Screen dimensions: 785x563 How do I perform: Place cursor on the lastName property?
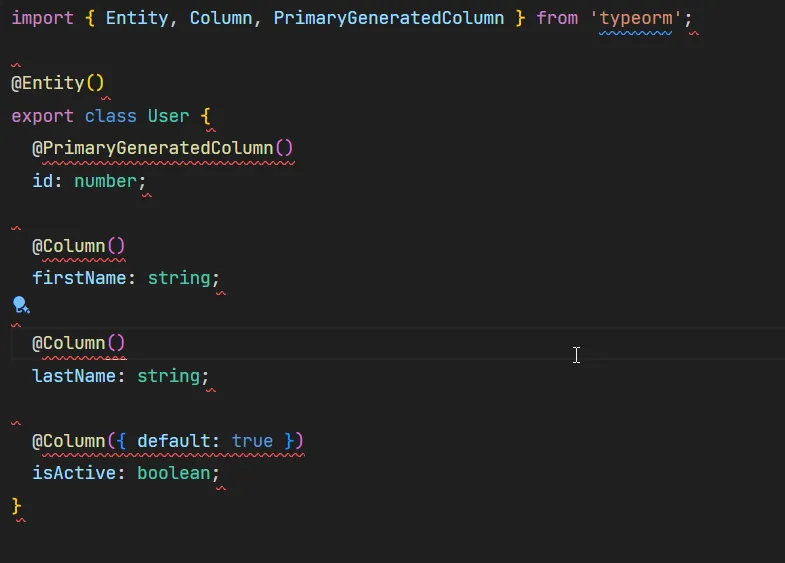(73, 376)
